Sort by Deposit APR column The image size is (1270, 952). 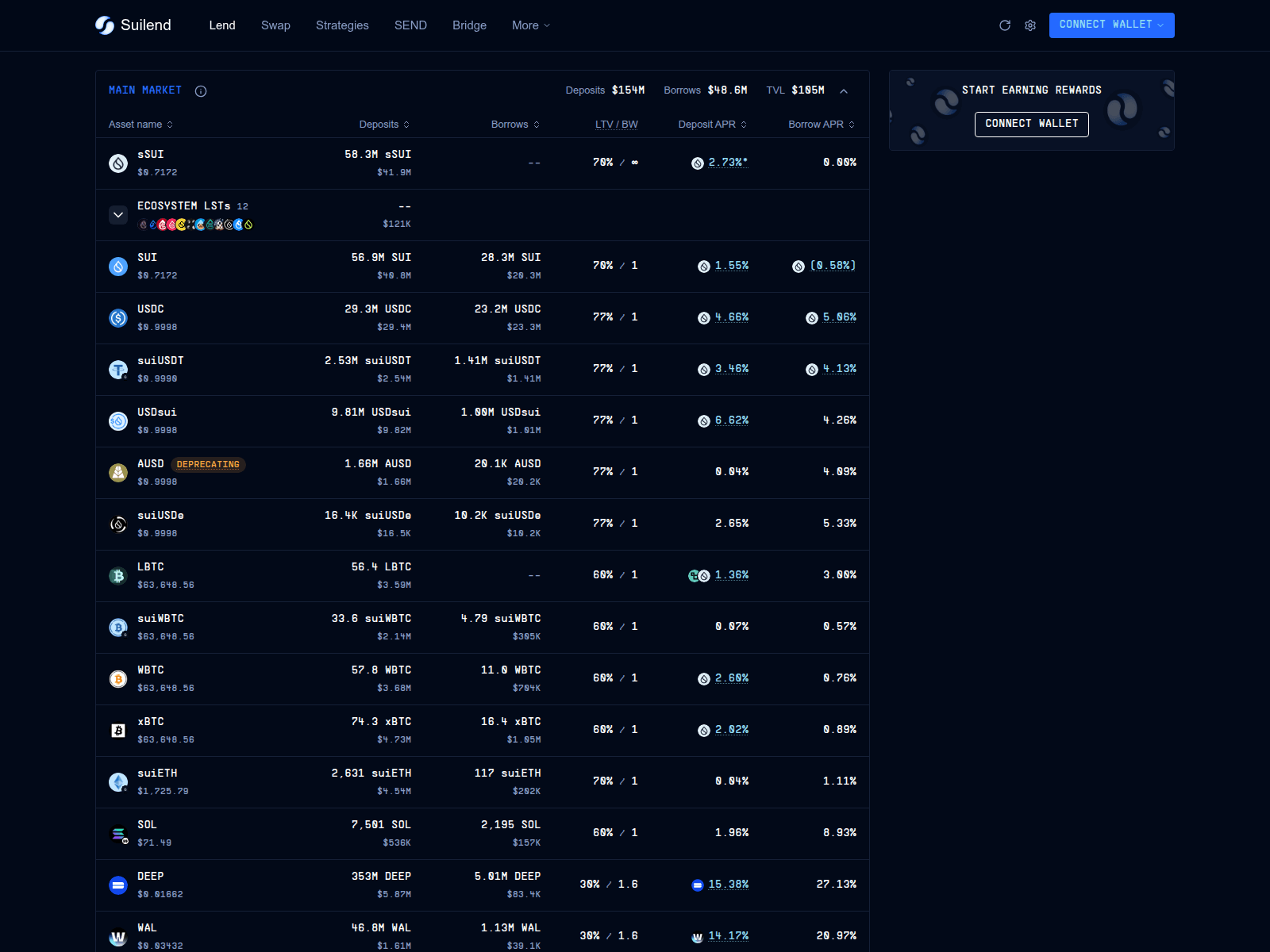click(x=713, y=125)
